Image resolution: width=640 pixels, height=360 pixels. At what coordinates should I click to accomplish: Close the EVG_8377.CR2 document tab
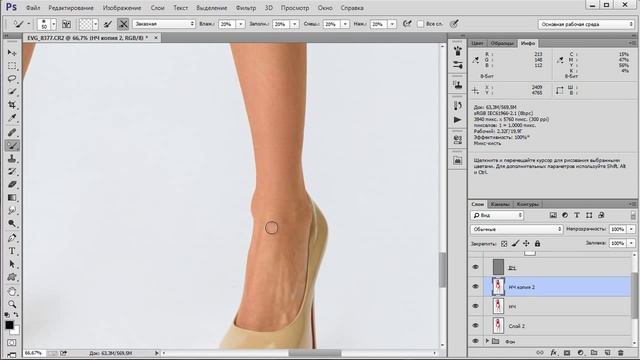coord(156,38)
